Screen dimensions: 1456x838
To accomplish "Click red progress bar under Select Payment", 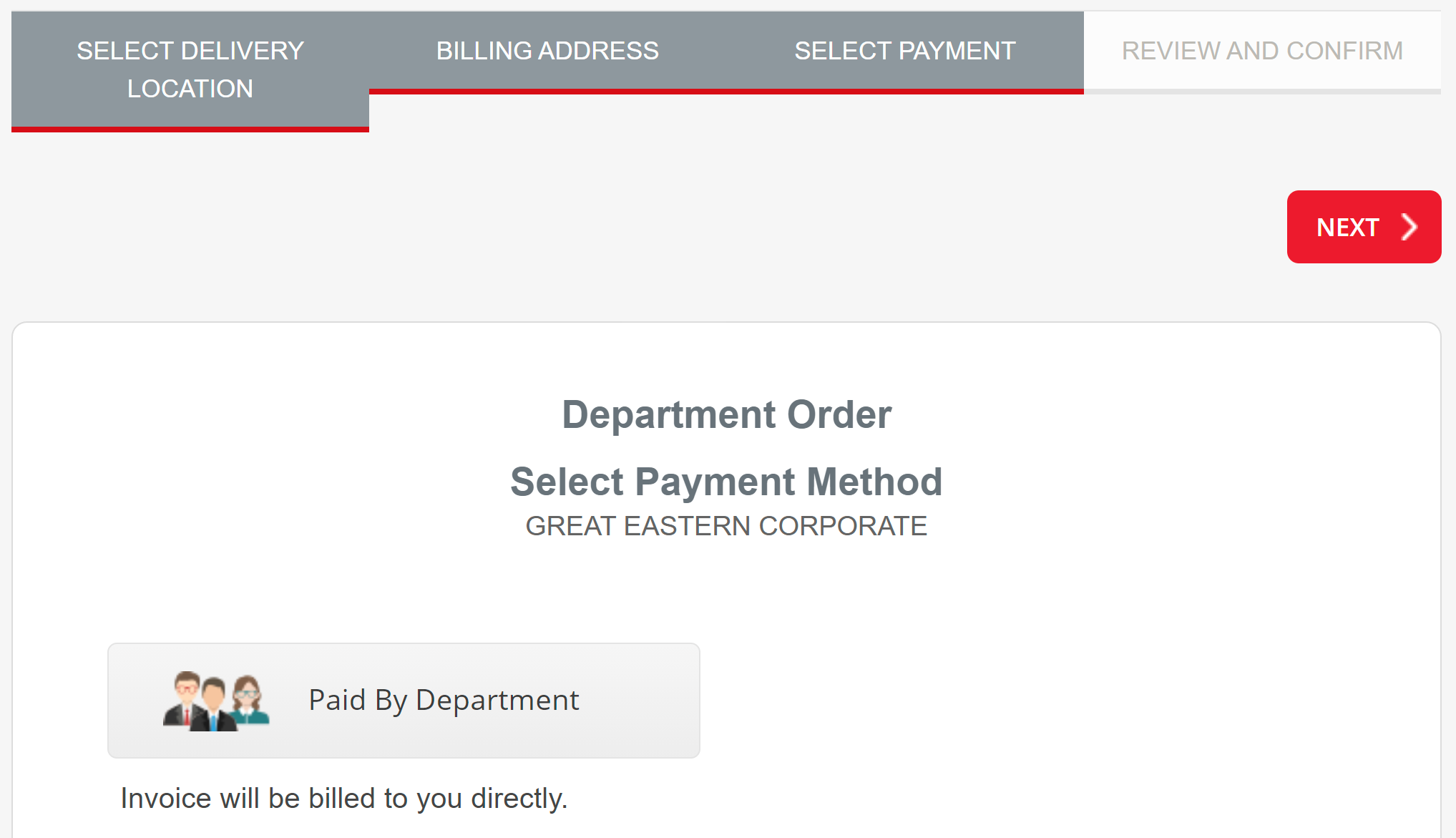I will (904, 92).
